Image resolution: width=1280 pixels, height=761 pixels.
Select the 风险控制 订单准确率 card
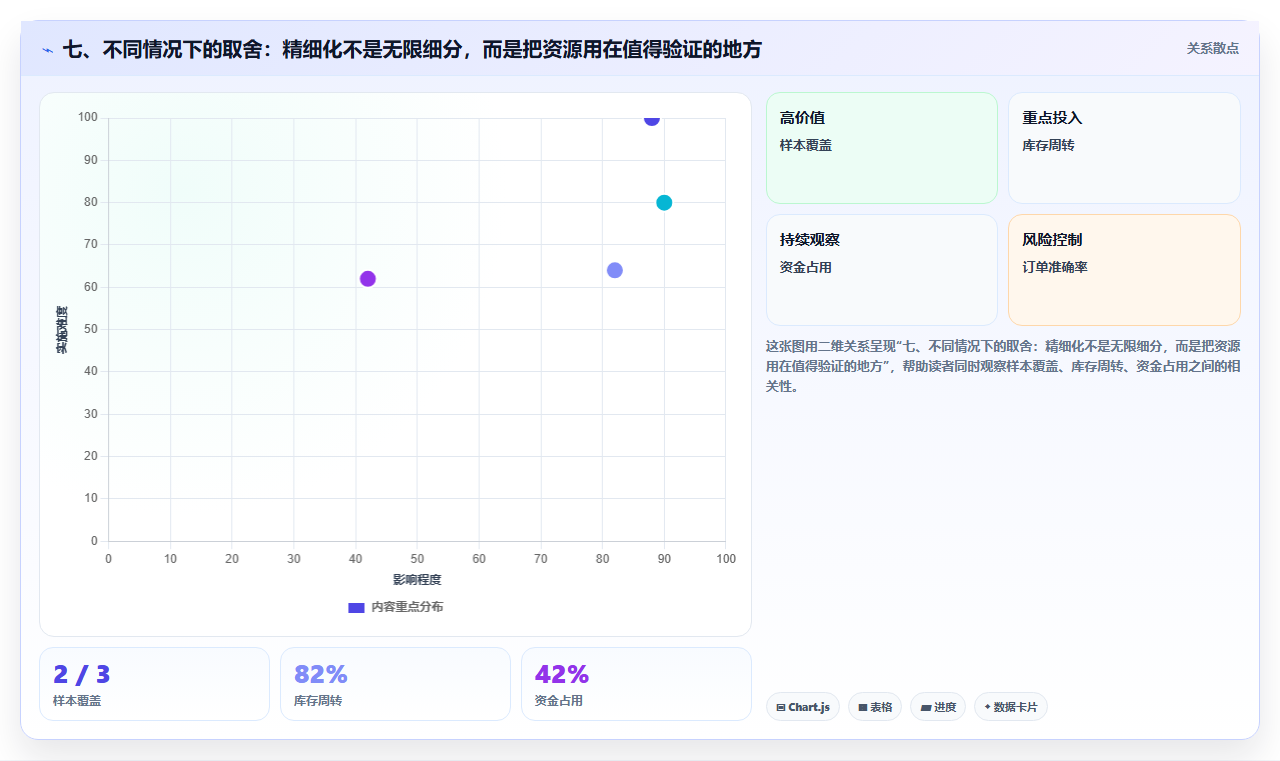[1124, 270]
